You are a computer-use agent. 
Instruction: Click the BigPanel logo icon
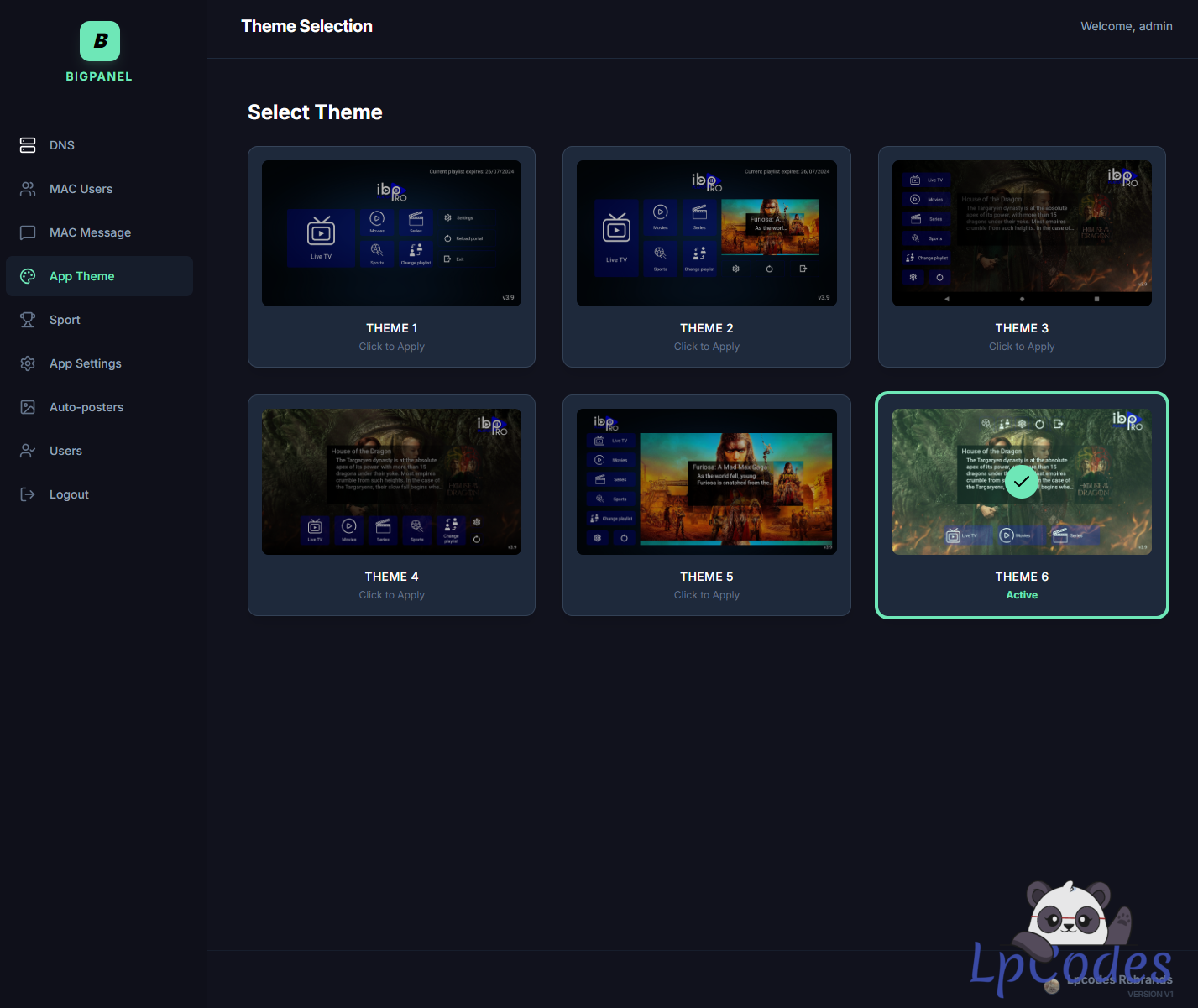[x=100, y=41]
